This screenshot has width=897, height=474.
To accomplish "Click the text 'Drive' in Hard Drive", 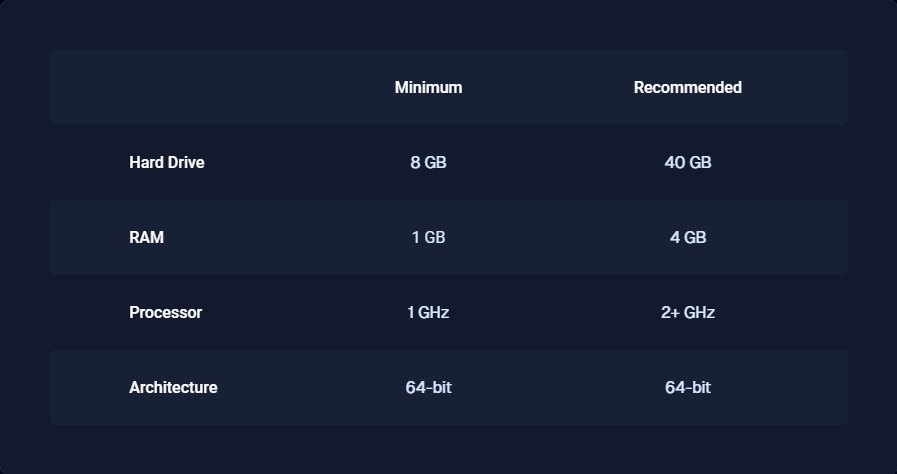I will 185,162.
